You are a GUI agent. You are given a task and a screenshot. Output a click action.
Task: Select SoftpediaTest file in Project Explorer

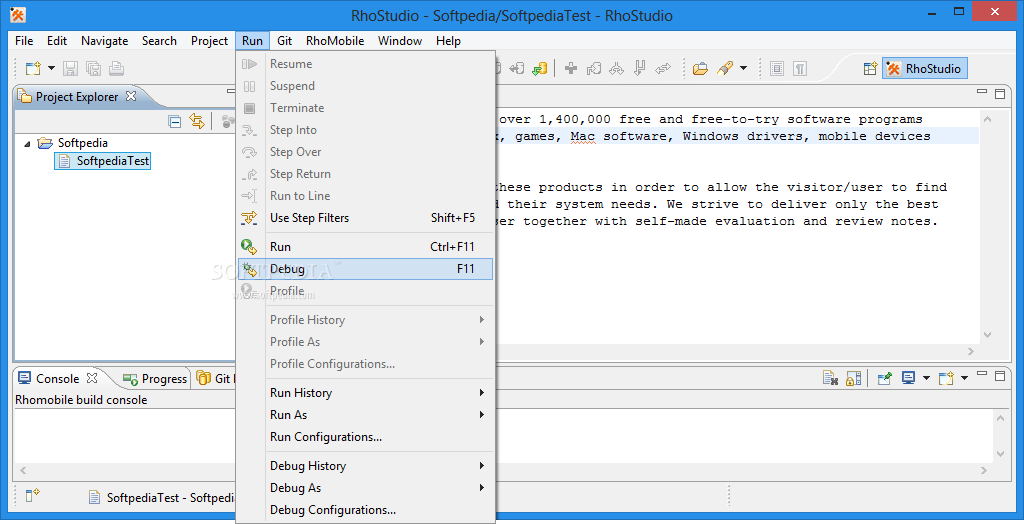click(x=103, y=161)
